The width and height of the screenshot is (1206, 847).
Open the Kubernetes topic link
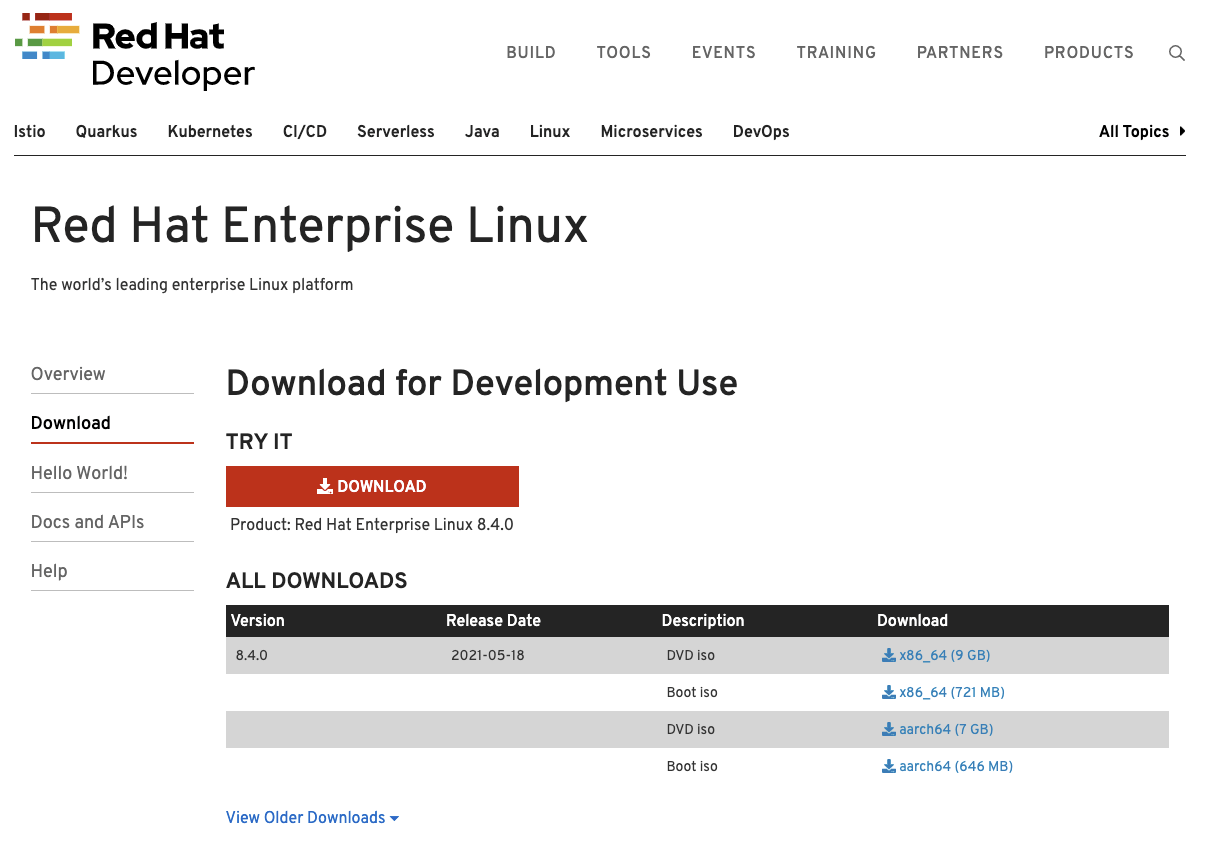[x=210, y=132]
